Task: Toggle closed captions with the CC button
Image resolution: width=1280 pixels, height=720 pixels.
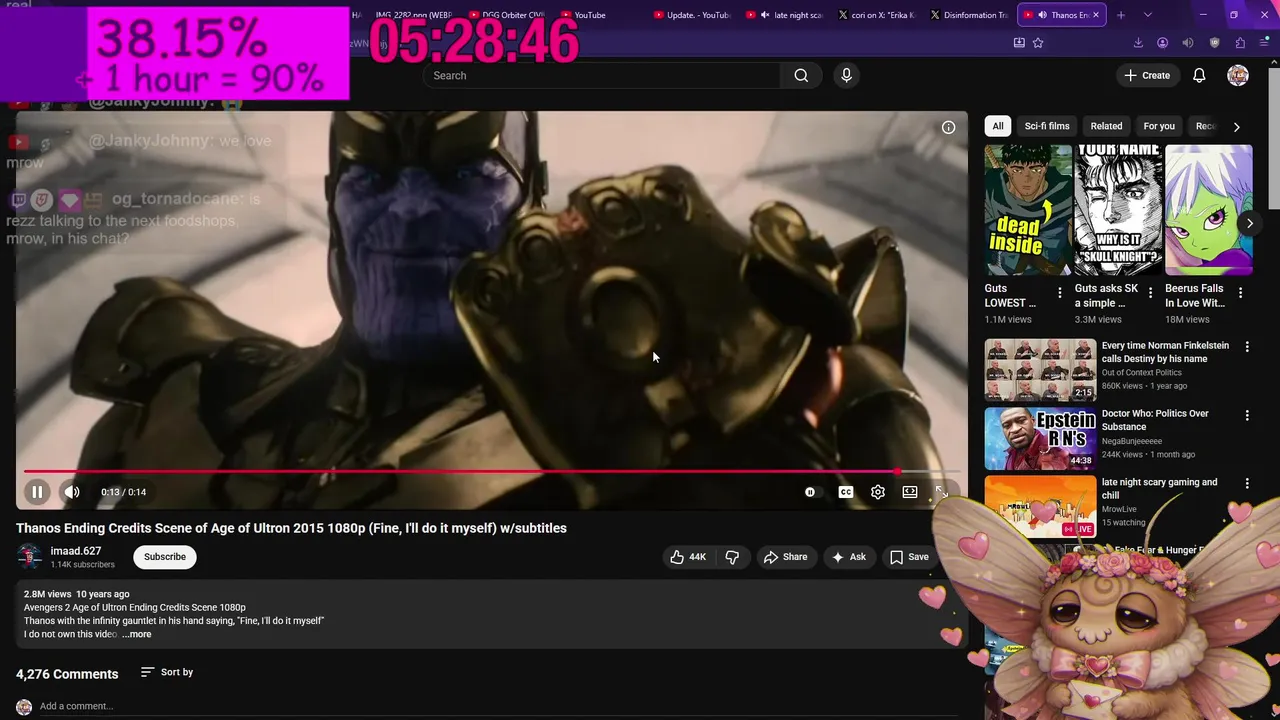Action: point(846,492)
